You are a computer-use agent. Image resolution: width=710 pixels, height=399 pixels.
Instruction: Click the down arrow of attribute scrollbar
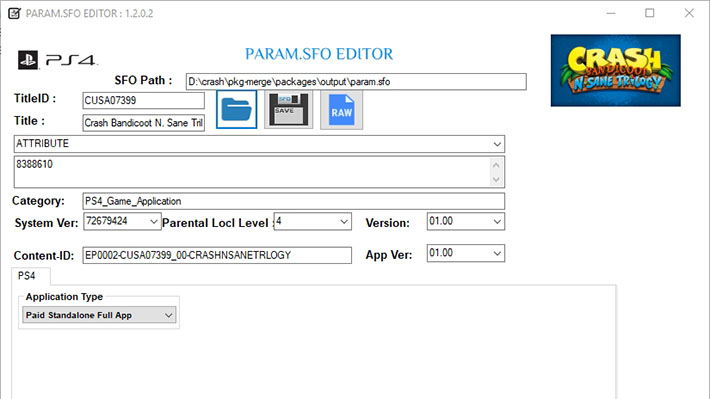[x=496, y=180]
